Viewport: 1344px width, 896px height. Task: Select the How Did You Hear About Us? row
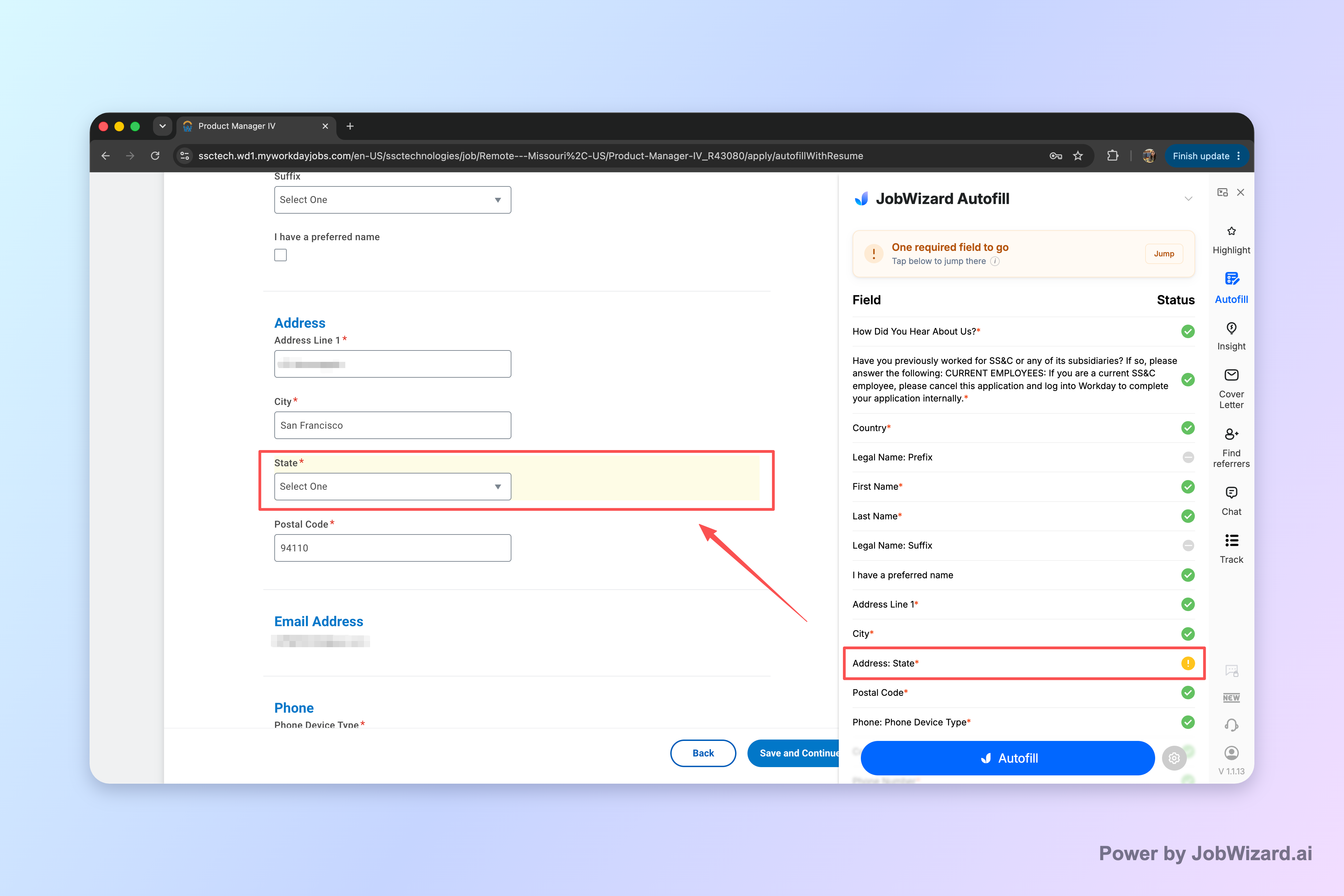point(1024,332)
